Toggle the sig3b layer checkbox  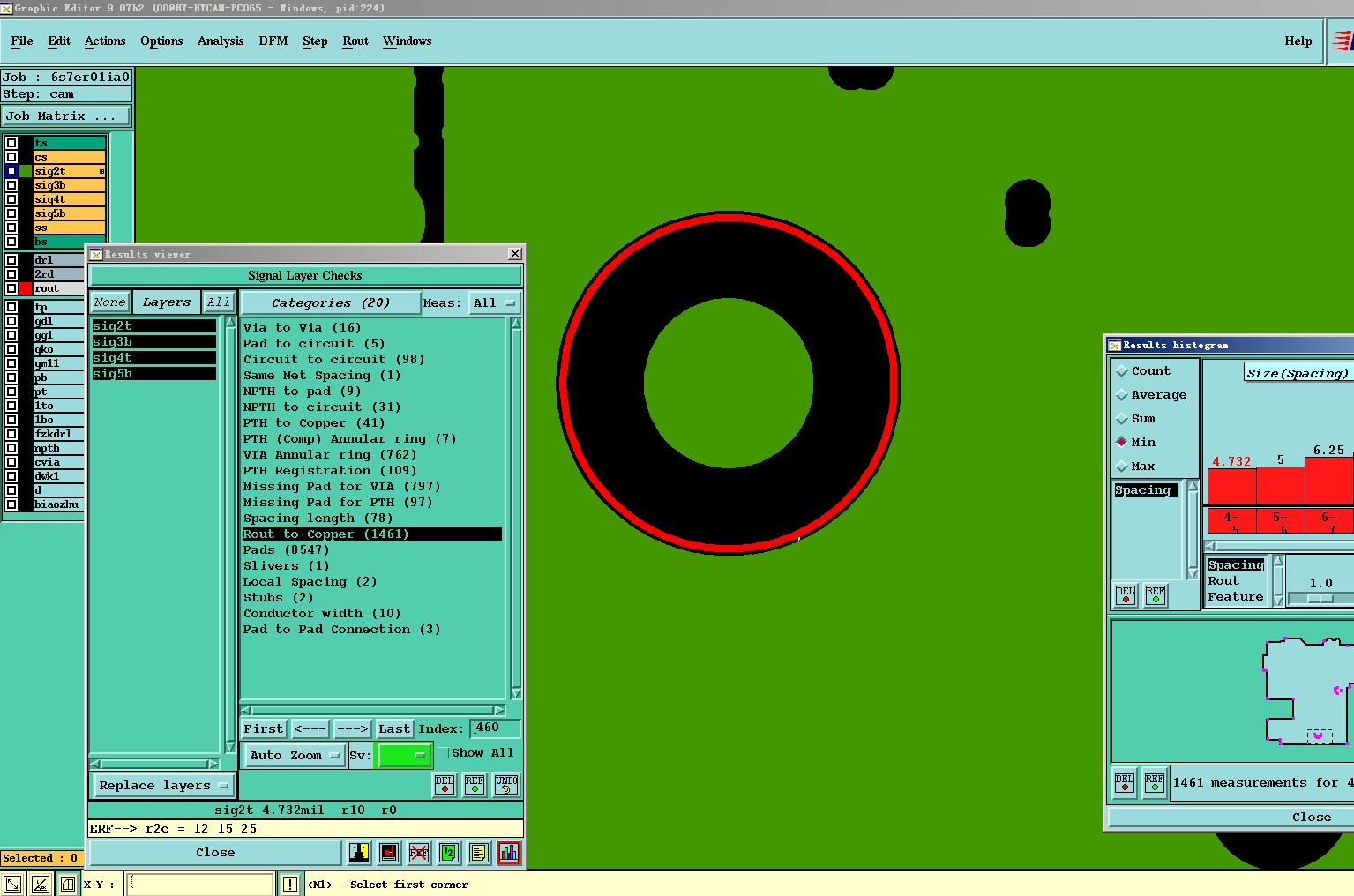tap(11, 185)
